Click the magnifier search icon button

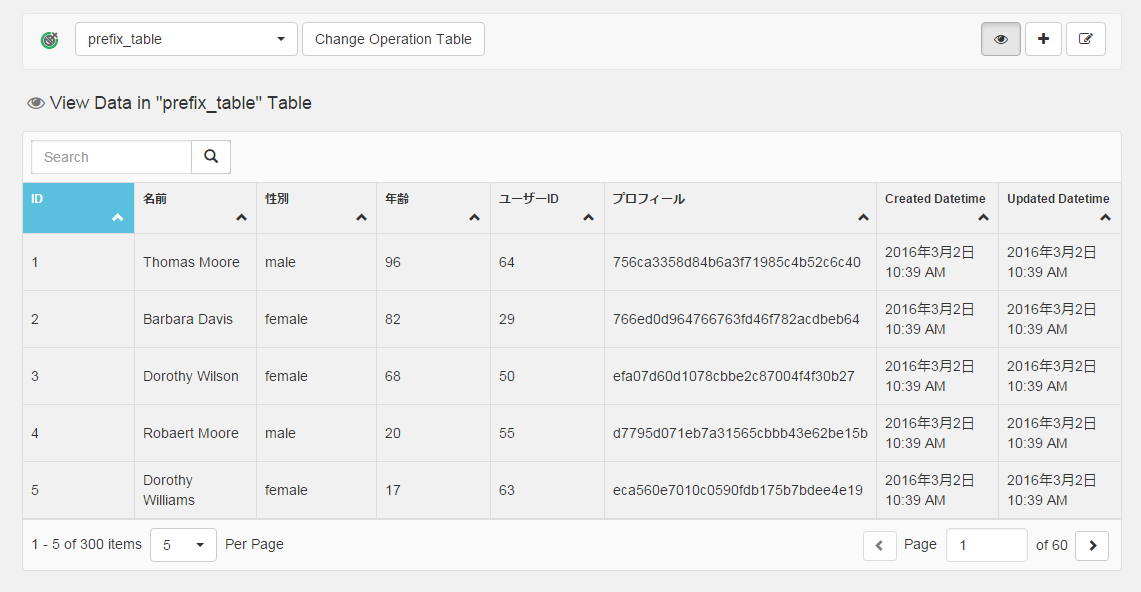pyautogui.click(x=211, y=157)
